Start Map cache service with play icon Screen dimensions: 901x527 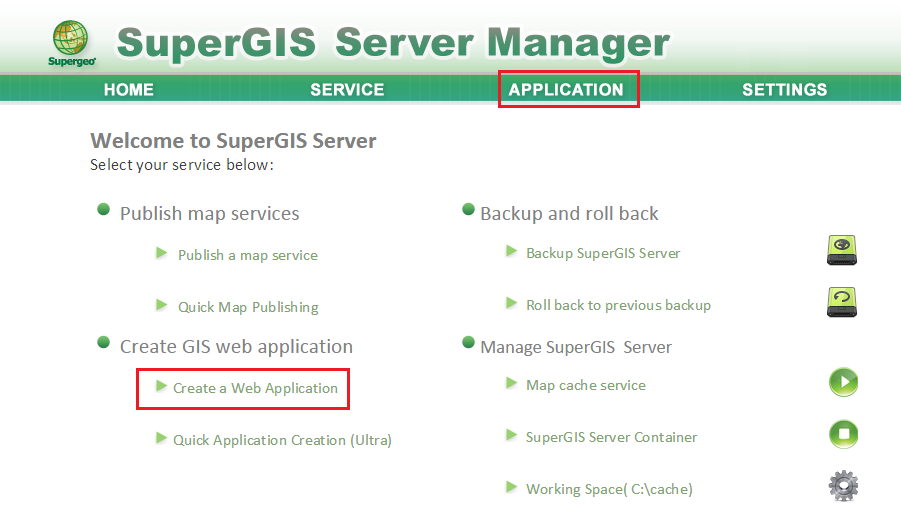pyautogui.click(x=844, y=382)
